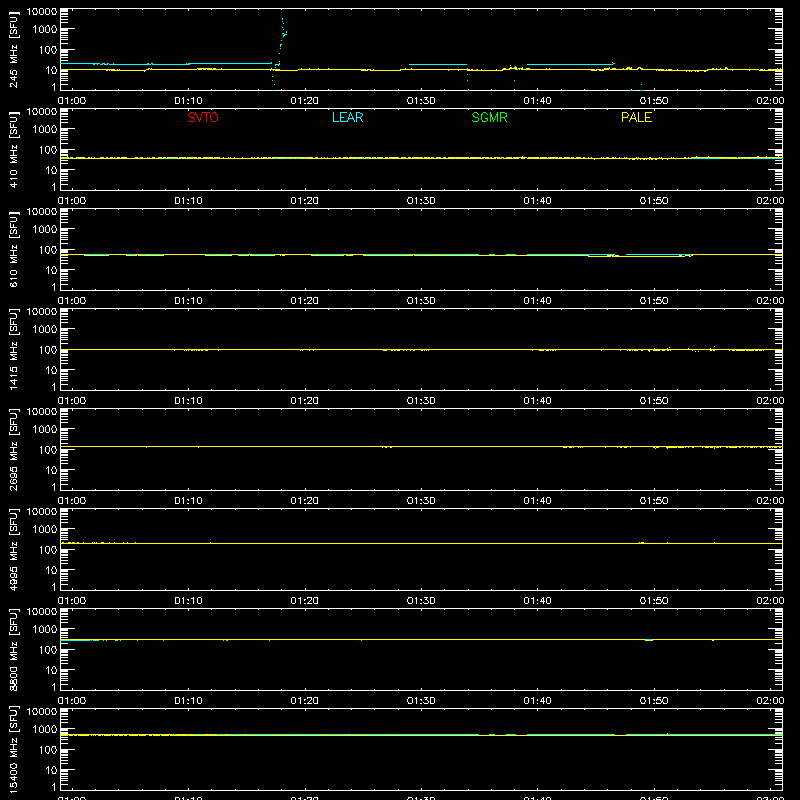This screenshot has width=800, height=800.
Task: Click the 1000 tick label of 410 MHz panel
Action: [x=44, y=130]
